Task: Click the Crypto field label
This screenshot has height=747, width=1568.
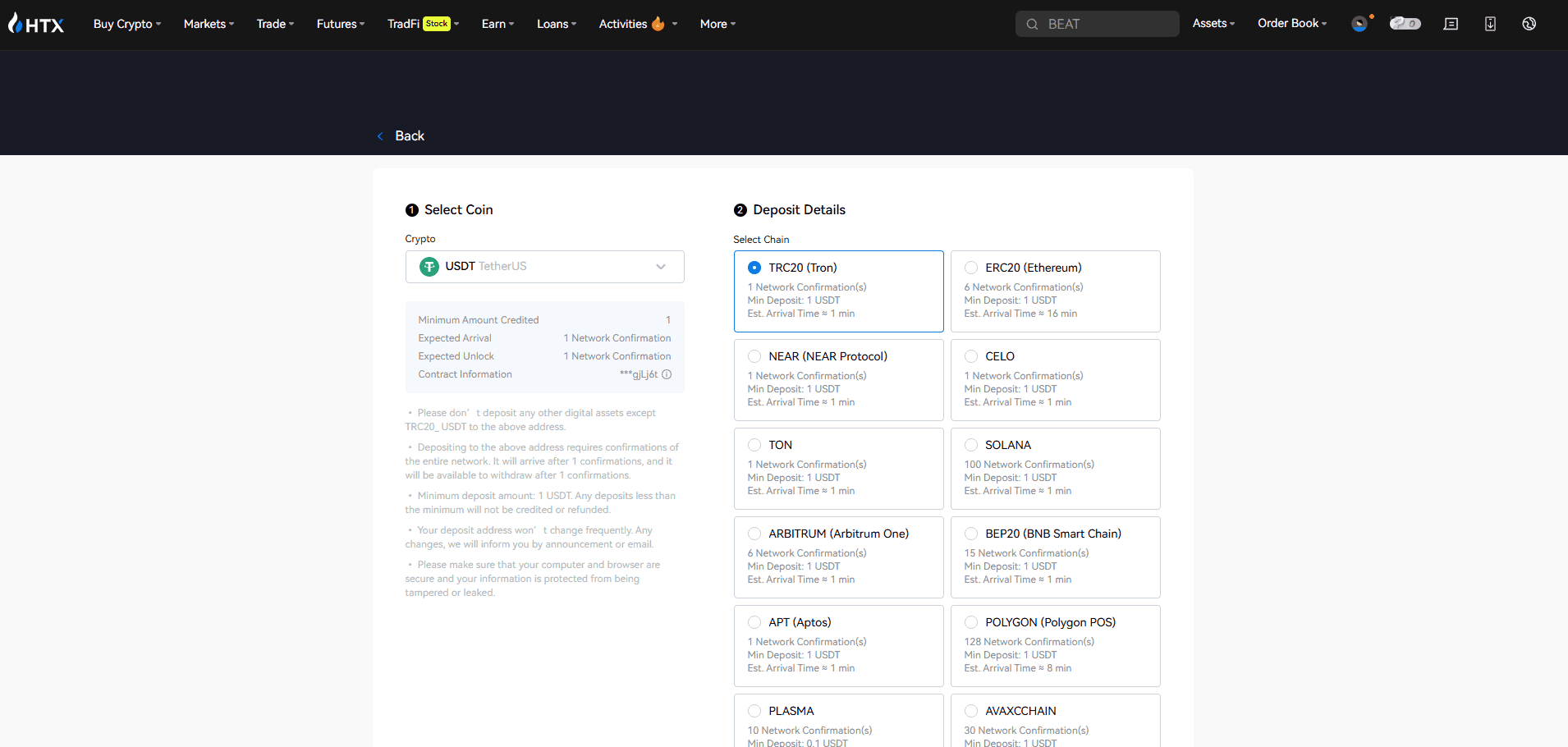Action: coord(420,239)
